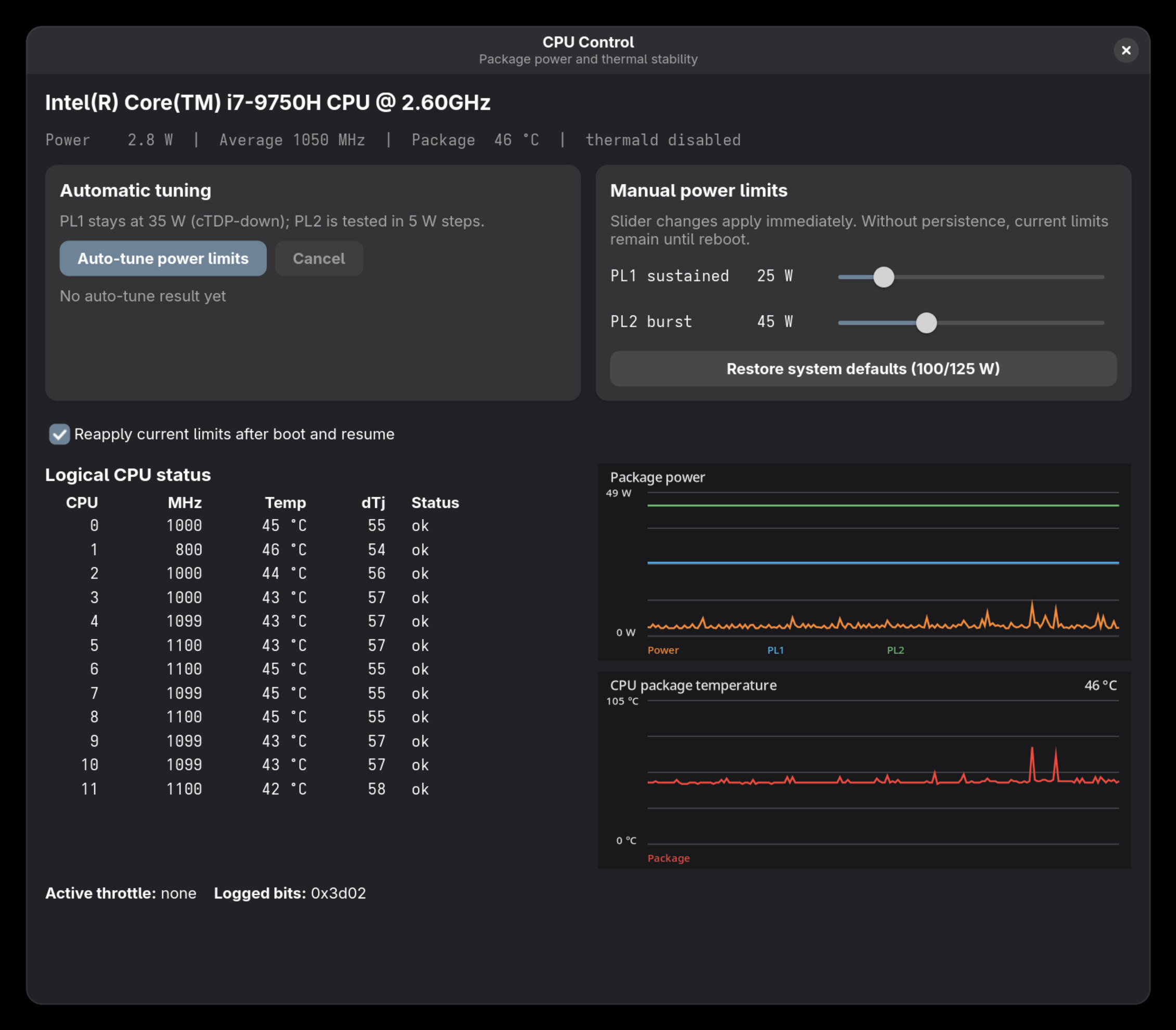
Task: Select the 'thermald disabled' status text
Action: tap(662, 139)
